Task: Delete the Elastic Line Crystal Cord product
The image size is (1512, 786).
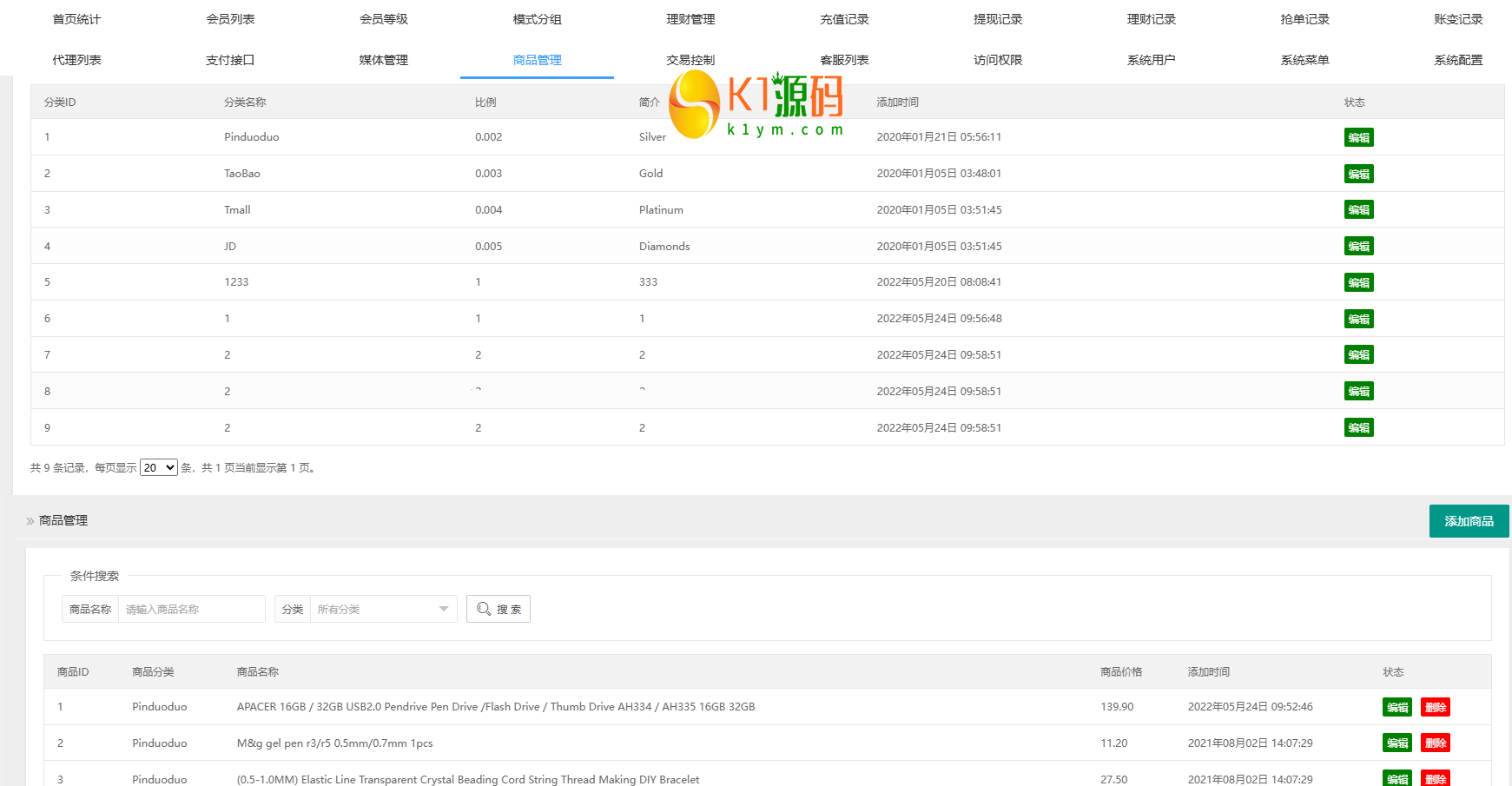Action: coord(1436,779)
